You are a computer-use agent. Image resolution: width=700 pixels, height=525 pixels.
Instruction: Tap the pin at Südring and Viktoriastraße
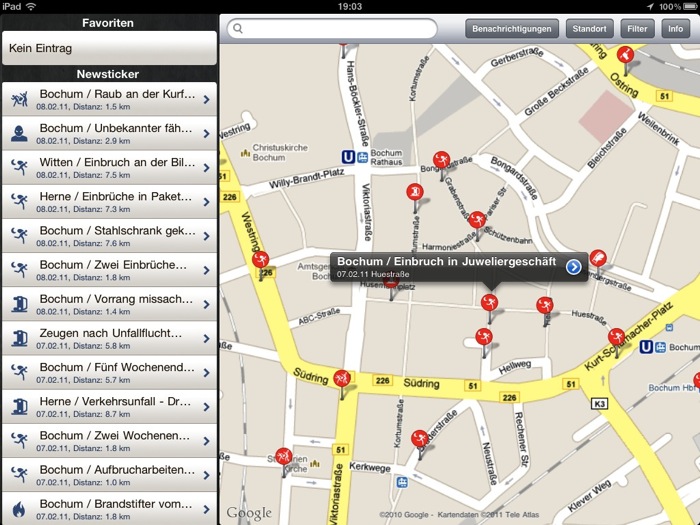[342, 379]
